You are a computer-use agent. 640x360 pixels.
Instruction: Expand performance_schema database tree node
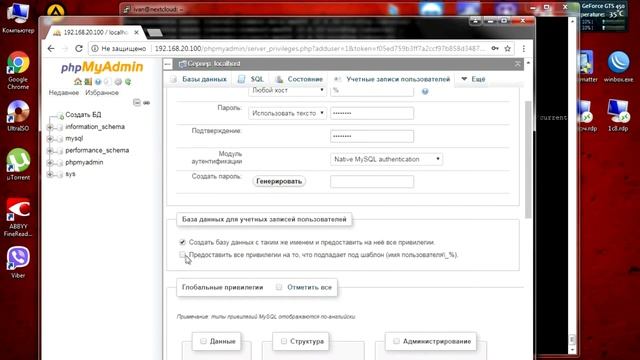point(50,151)
